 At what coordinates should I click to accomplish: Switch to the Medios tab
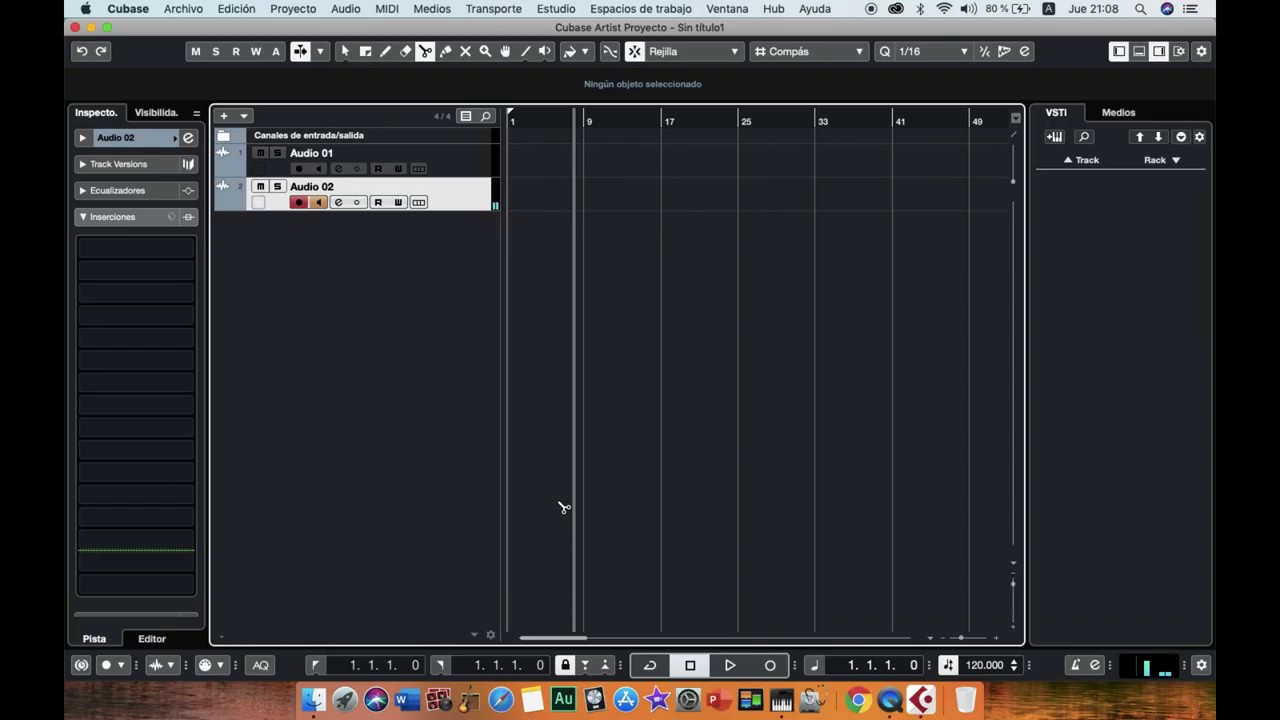click(x=1118, y=113)
